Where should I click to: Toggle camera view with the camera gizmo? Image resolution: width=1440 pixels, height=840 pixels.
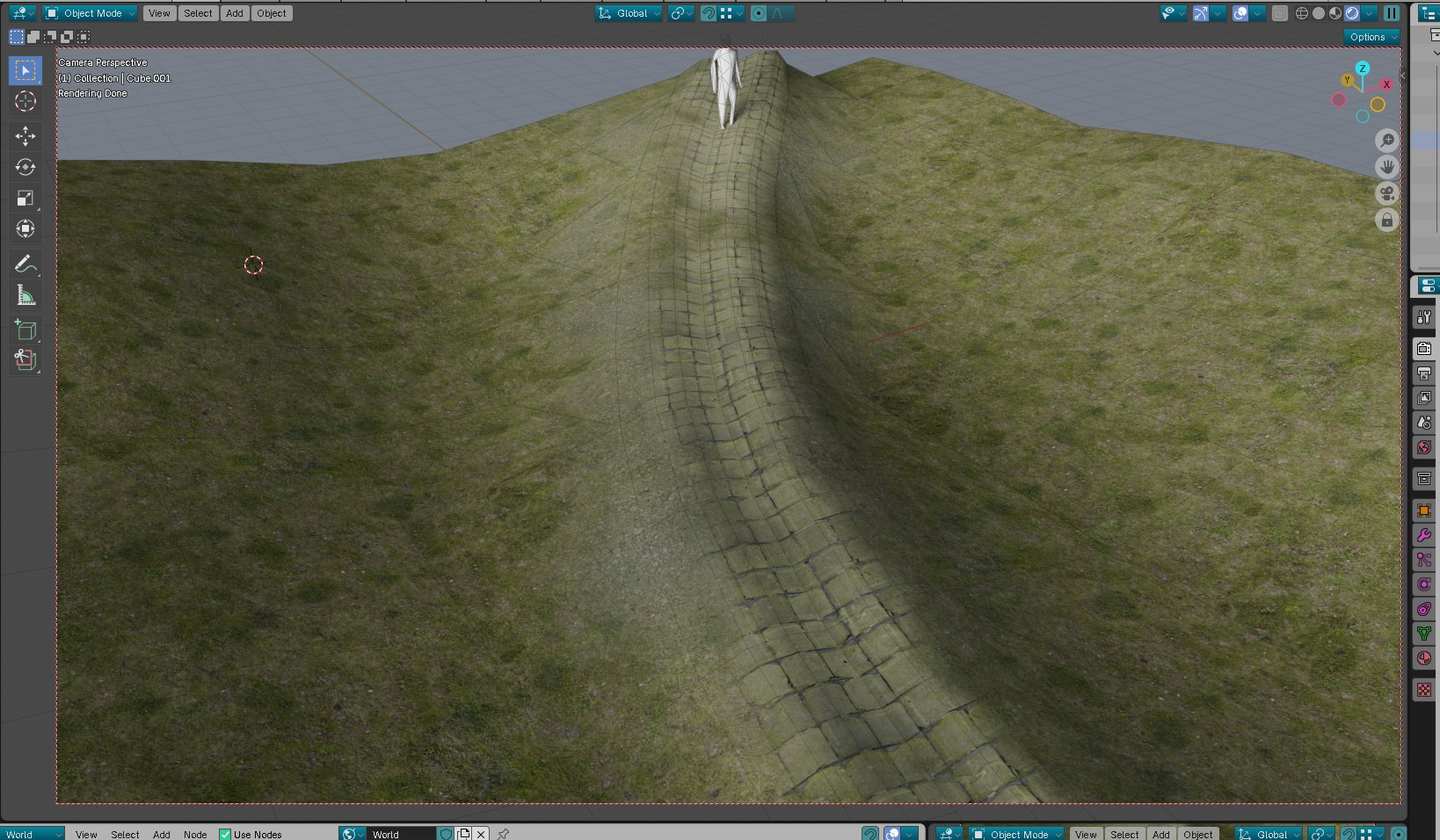[x=1387, y=193]
